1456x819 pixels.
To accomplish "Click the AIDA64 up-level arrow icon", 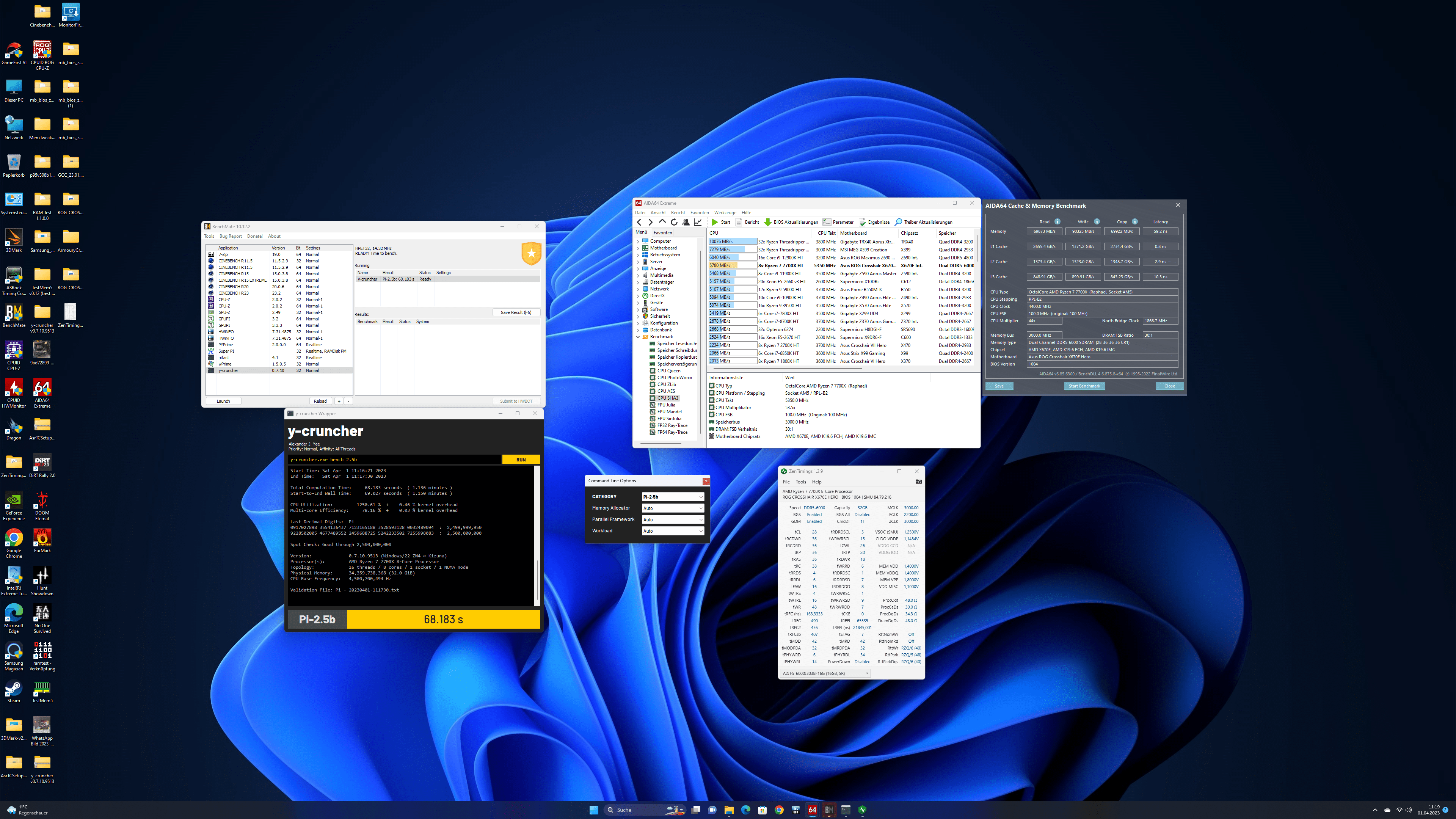I will pos(662,222).
